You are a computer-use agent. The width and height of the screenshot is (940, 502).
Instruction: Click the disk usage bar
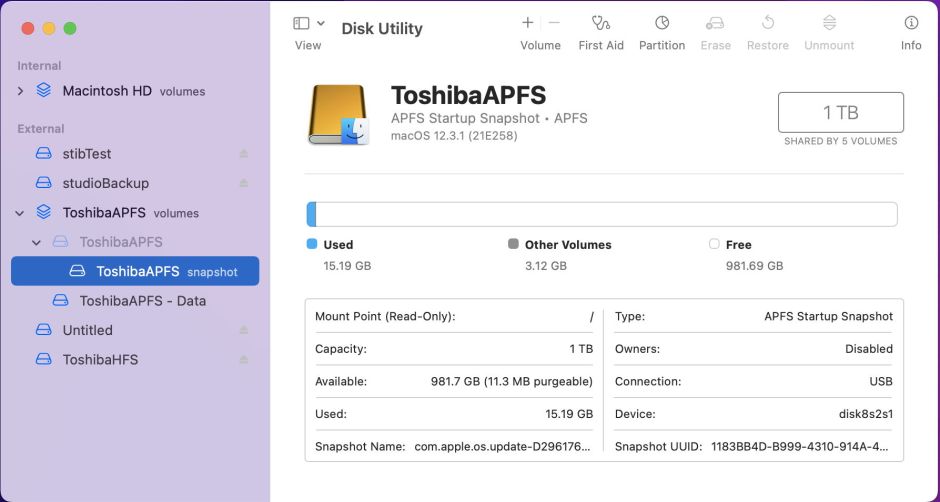point(601,214)
